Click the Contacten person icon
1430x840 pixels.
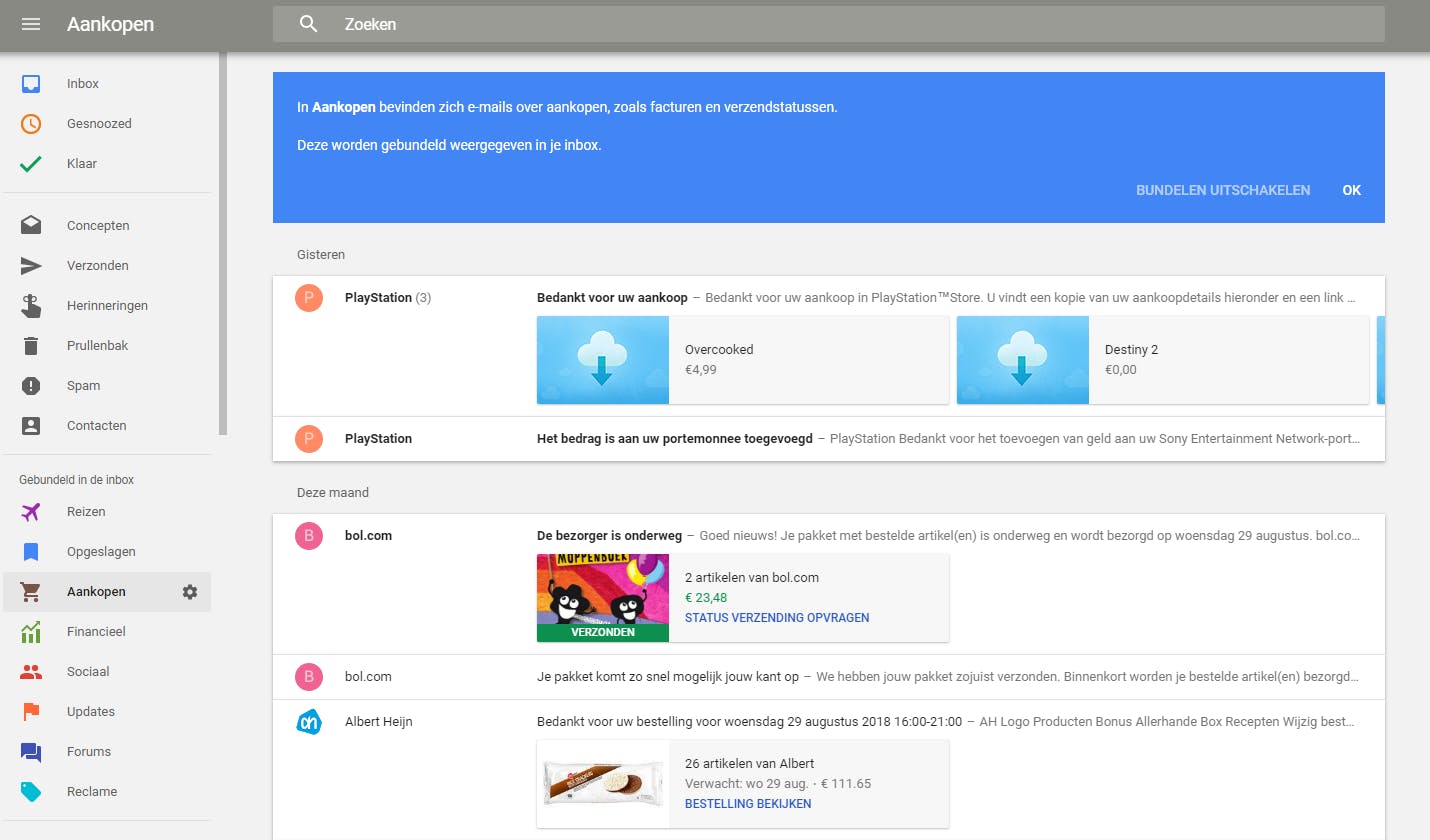coord(31,426)
